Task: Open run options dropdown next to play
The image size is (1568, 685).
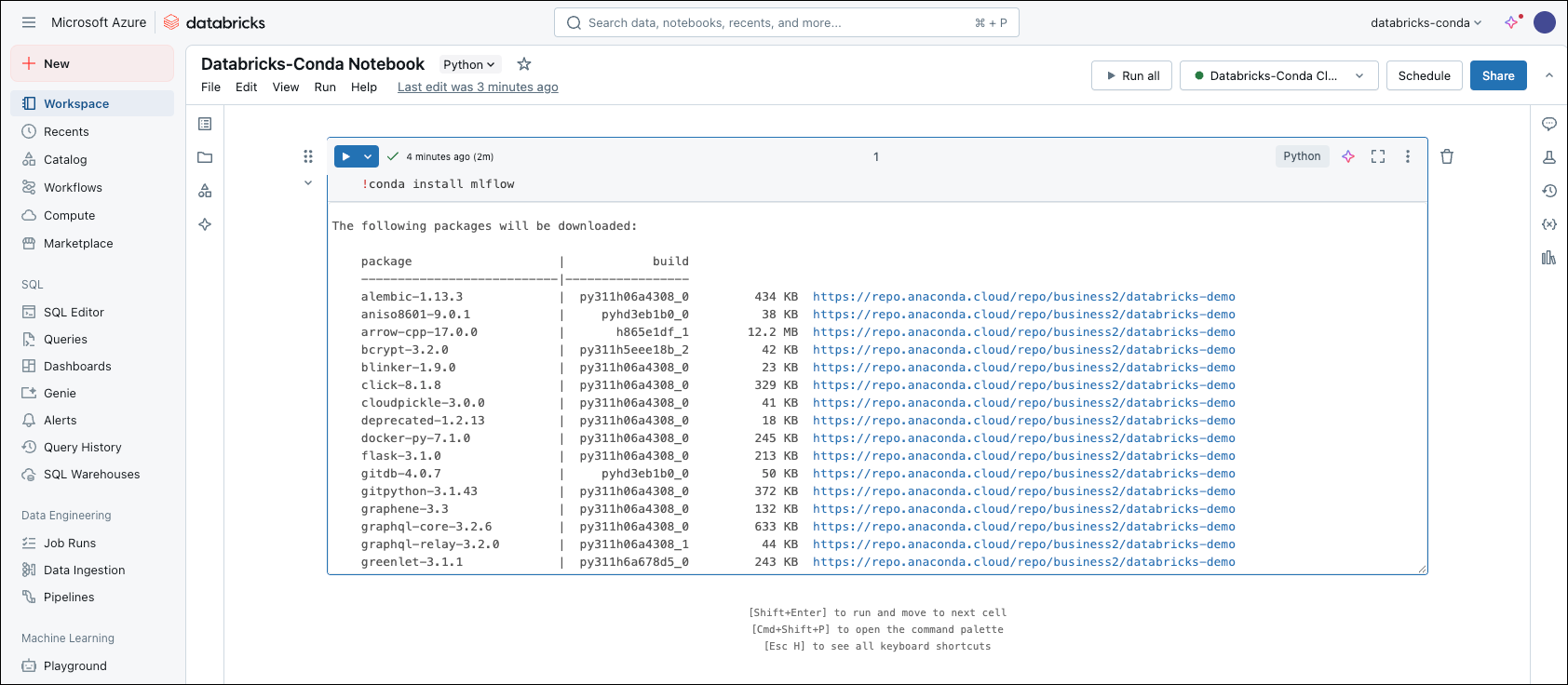Action: click(x=368, y=156)
